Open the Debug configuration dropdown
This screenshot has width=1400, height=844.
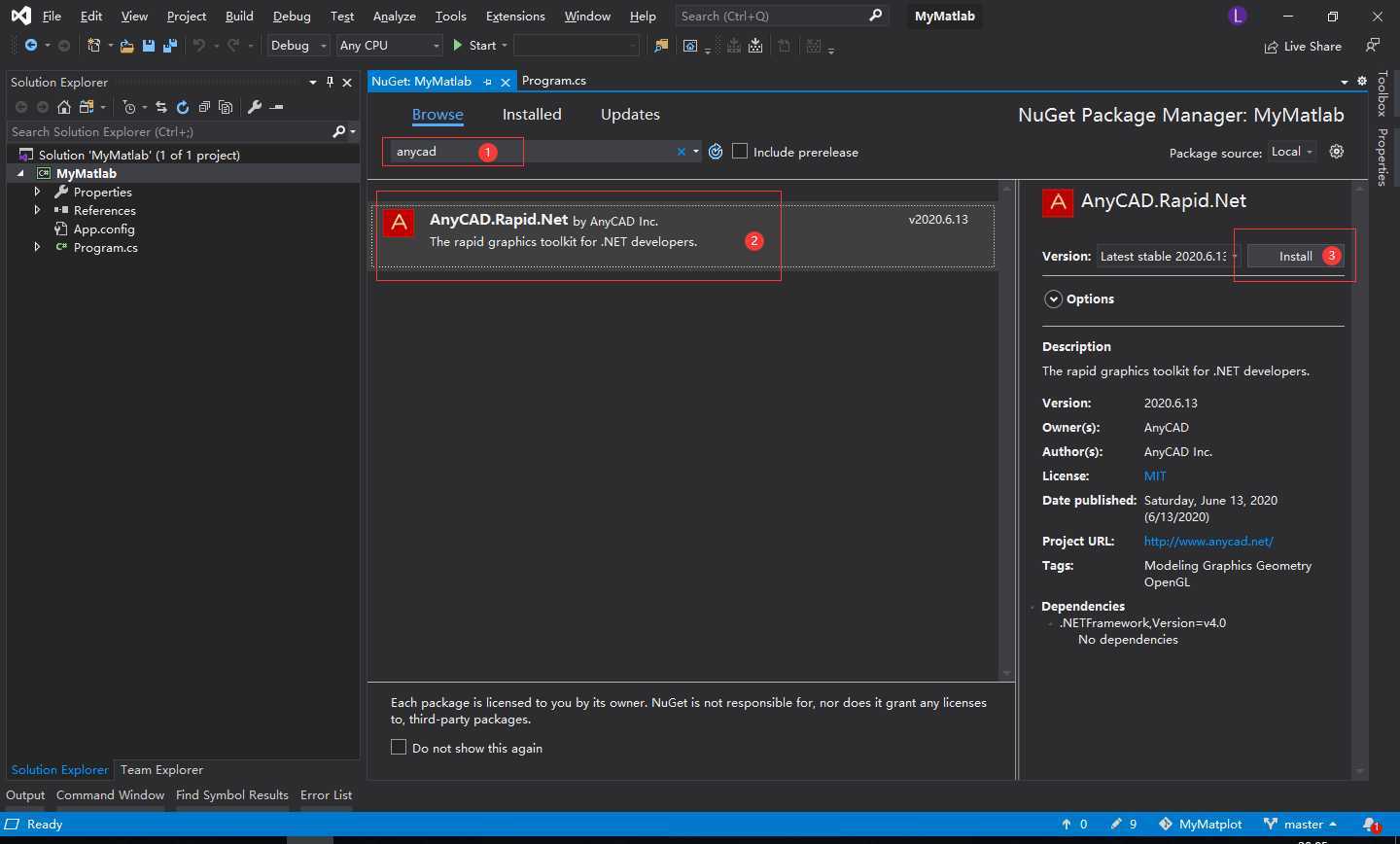coord(299,46)
